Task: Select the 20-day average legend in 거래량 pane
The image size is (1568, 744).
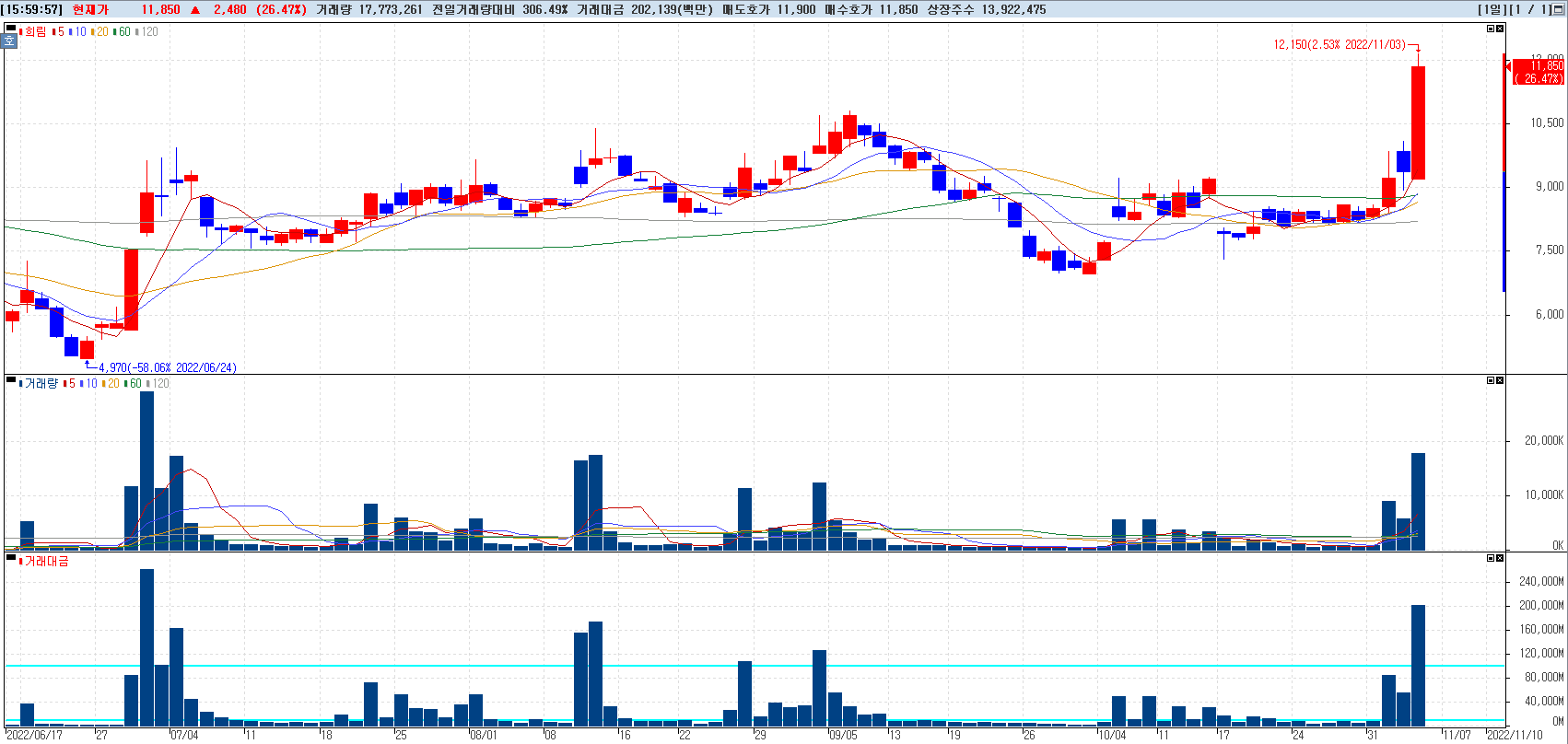Action: 111,383
